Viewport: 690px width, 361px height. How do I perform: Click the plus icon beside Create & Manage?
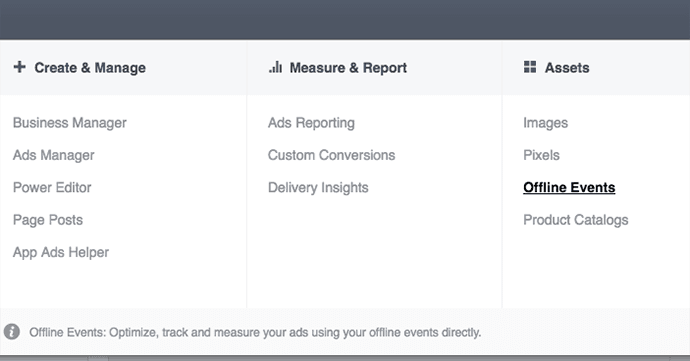click(19, 67)
